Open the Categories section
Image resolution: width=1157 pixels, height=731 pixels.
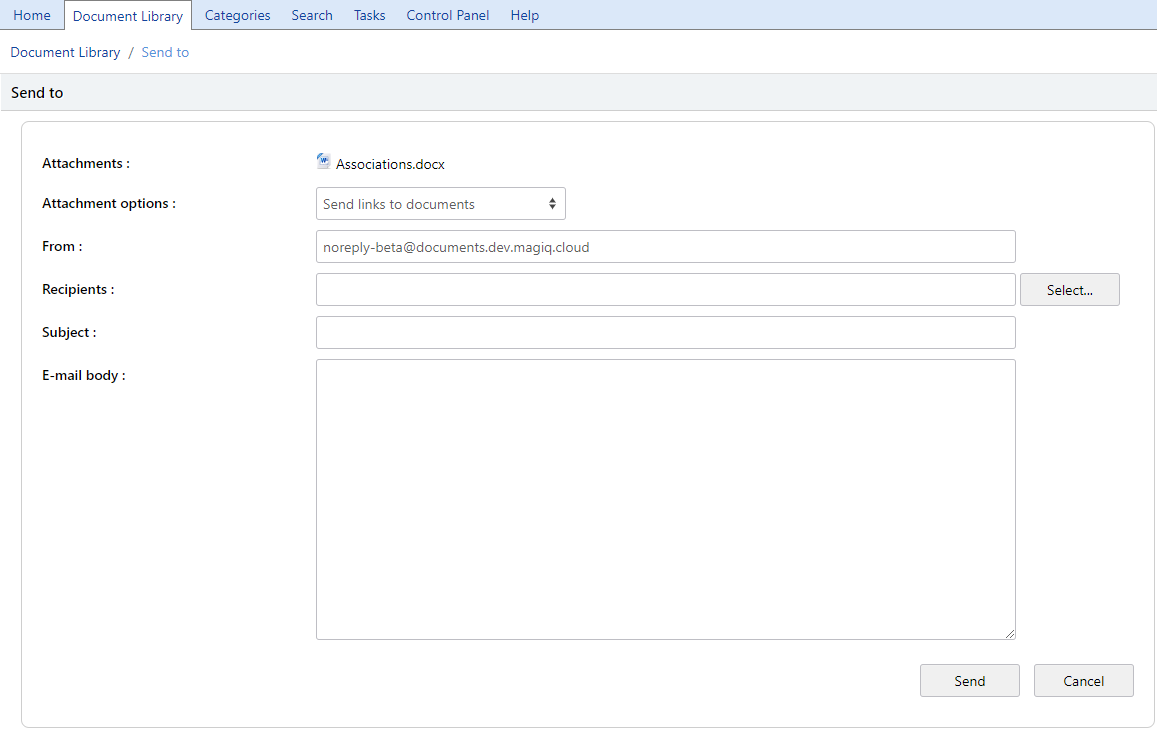pyautogui.click(x=237, y=15)
